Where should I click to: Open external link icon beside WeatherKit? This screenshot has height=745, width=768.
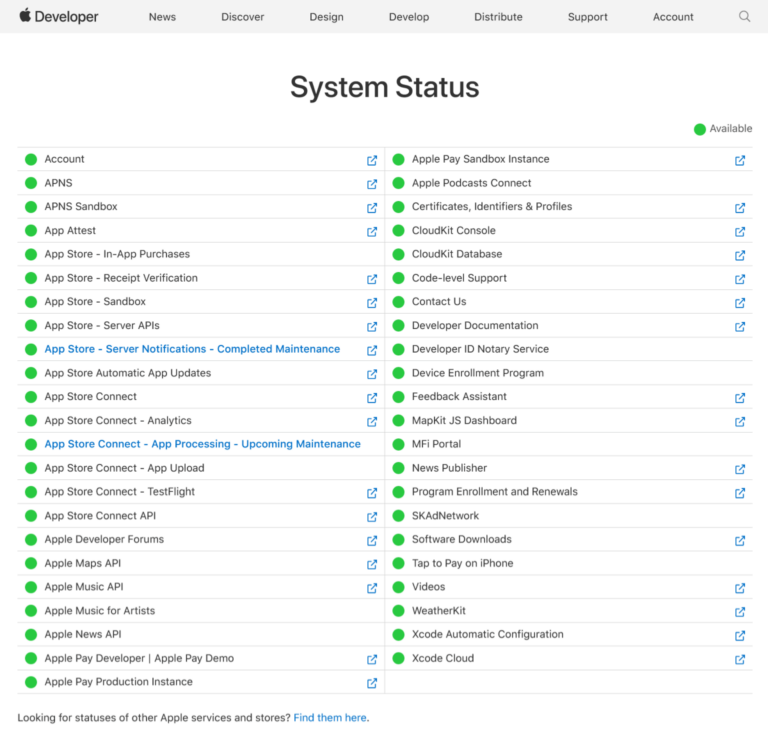[x=740, y=612]
